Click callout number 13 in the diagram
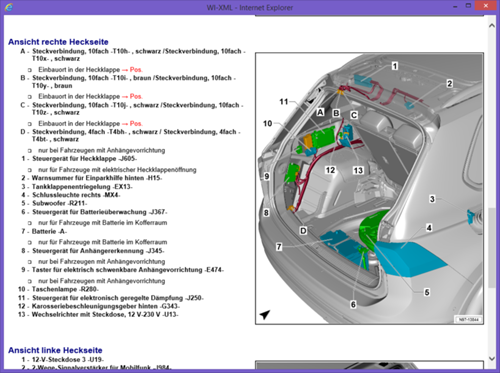The height and width of the screenshot is (373, 500). [x=358, y=171]
